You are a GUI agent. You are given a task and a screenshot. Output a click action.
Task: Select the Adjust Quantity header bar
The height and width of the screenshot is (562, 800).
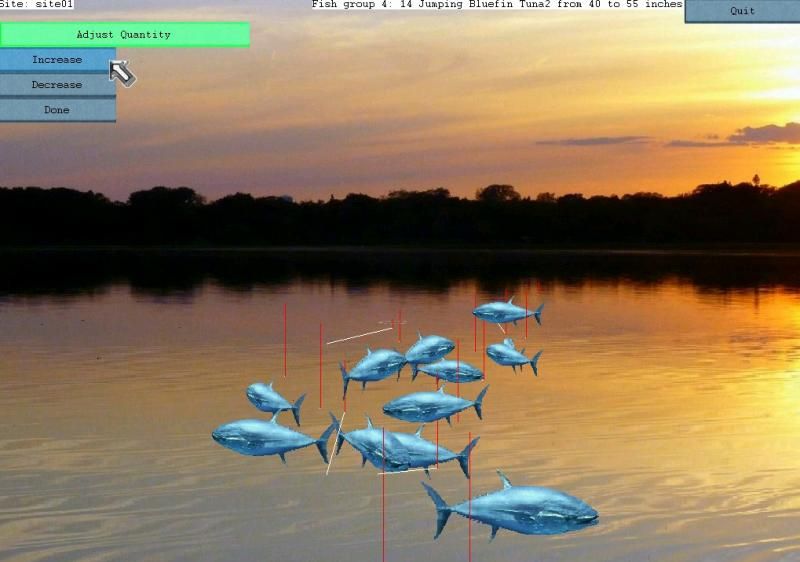(x=124, y=35)
